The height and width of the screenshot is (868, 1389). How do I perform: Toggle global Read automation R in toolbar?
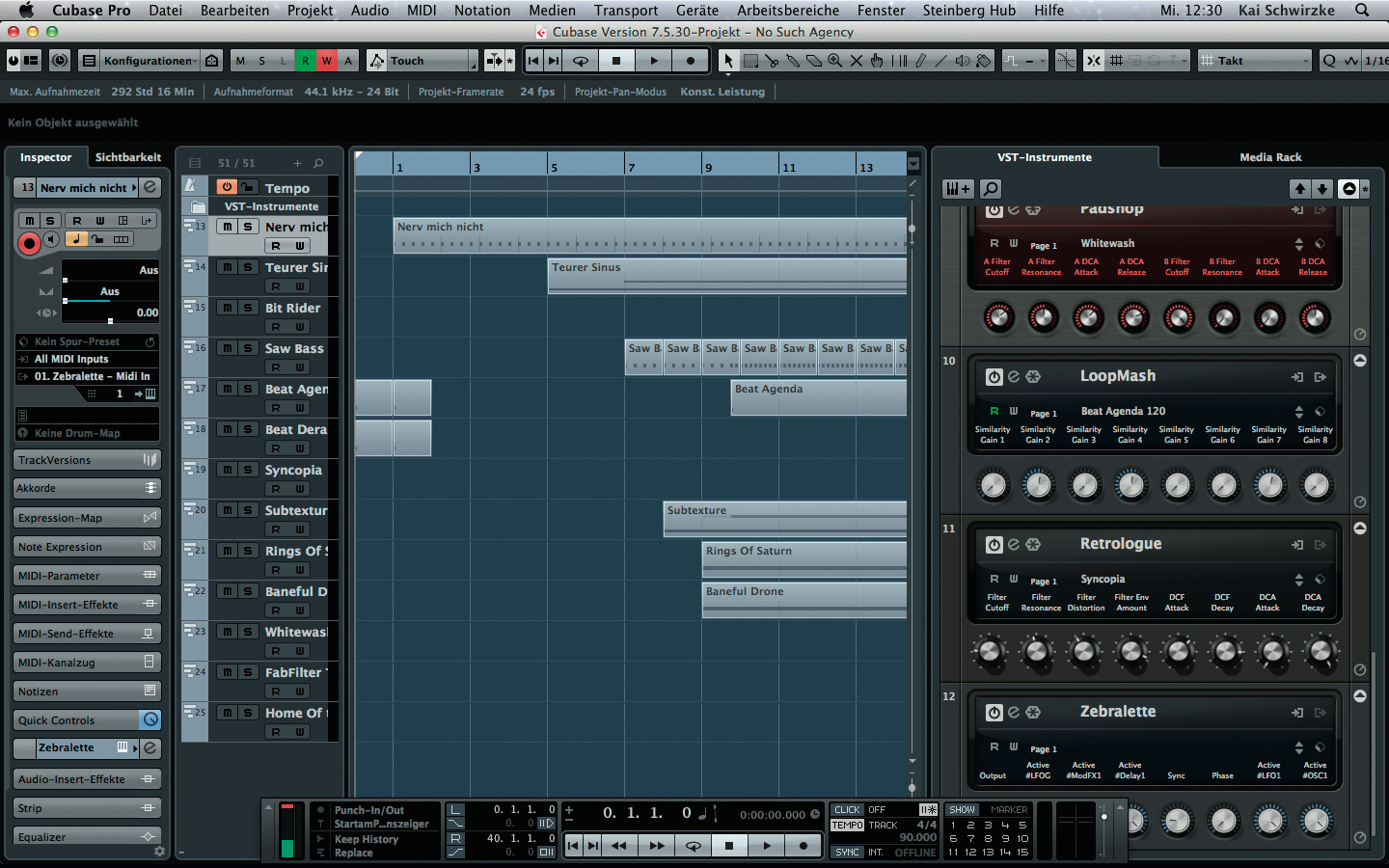click(305, 61)
